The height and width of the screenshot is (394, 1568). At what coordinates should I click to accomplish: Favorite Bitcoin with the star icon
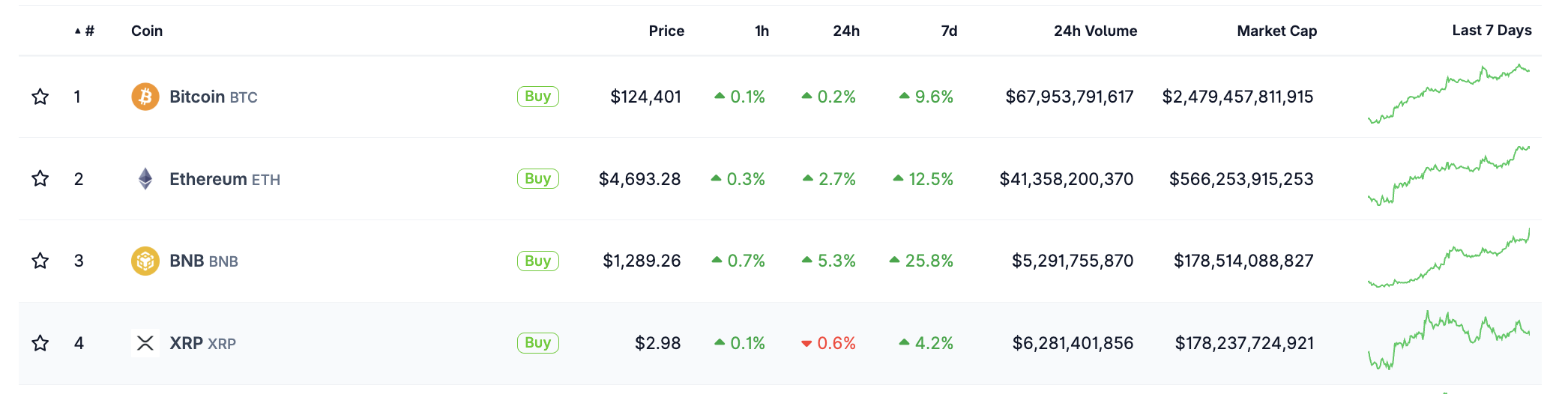click(x=40, y=97)
